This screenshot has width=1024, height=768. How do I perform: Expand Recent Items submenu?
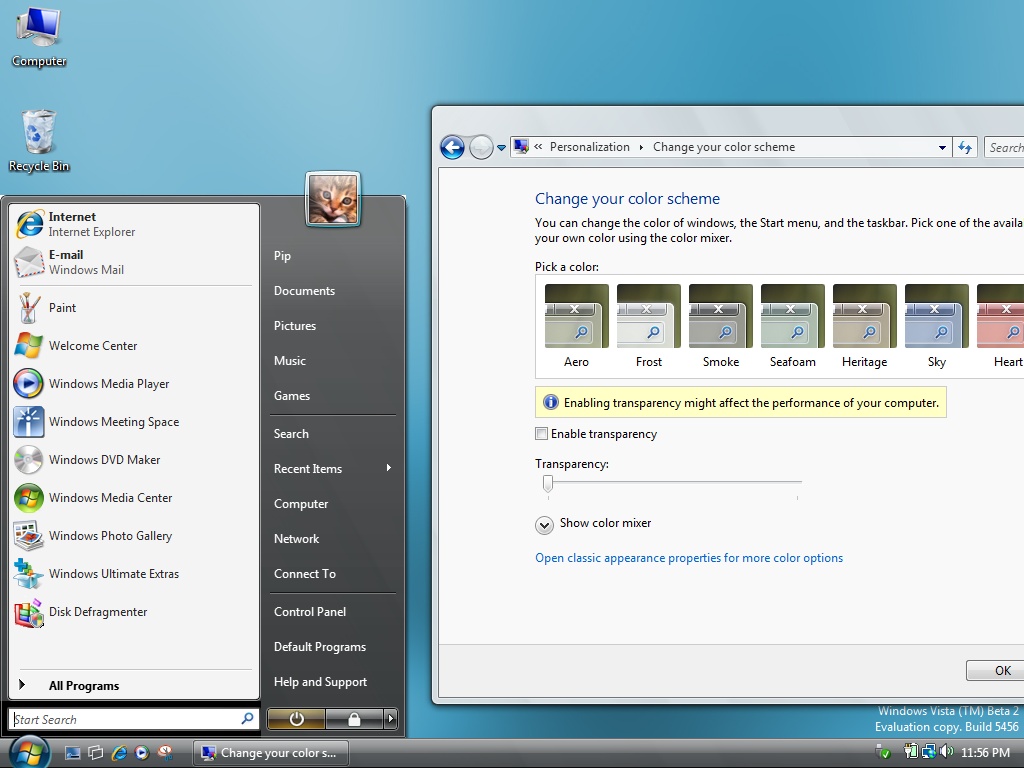click(333, 468)
